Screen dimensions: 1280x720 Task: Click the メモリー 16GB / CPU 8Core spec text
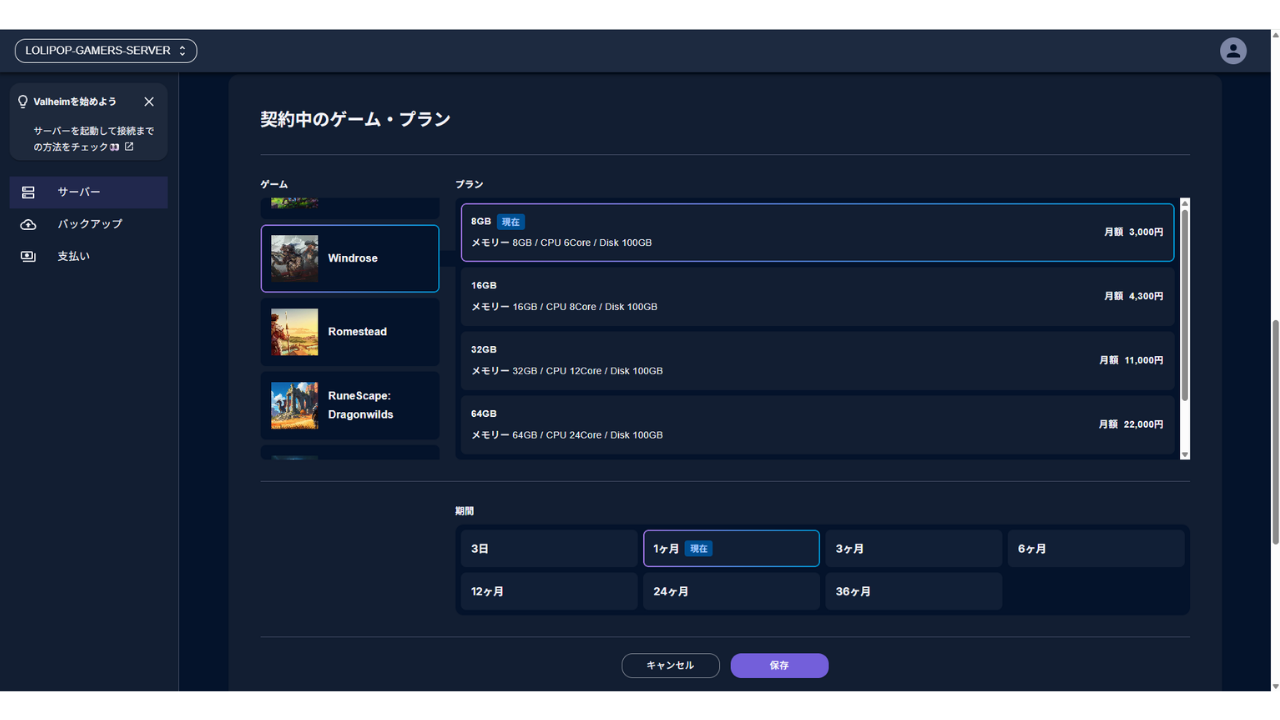pos(564,307)
